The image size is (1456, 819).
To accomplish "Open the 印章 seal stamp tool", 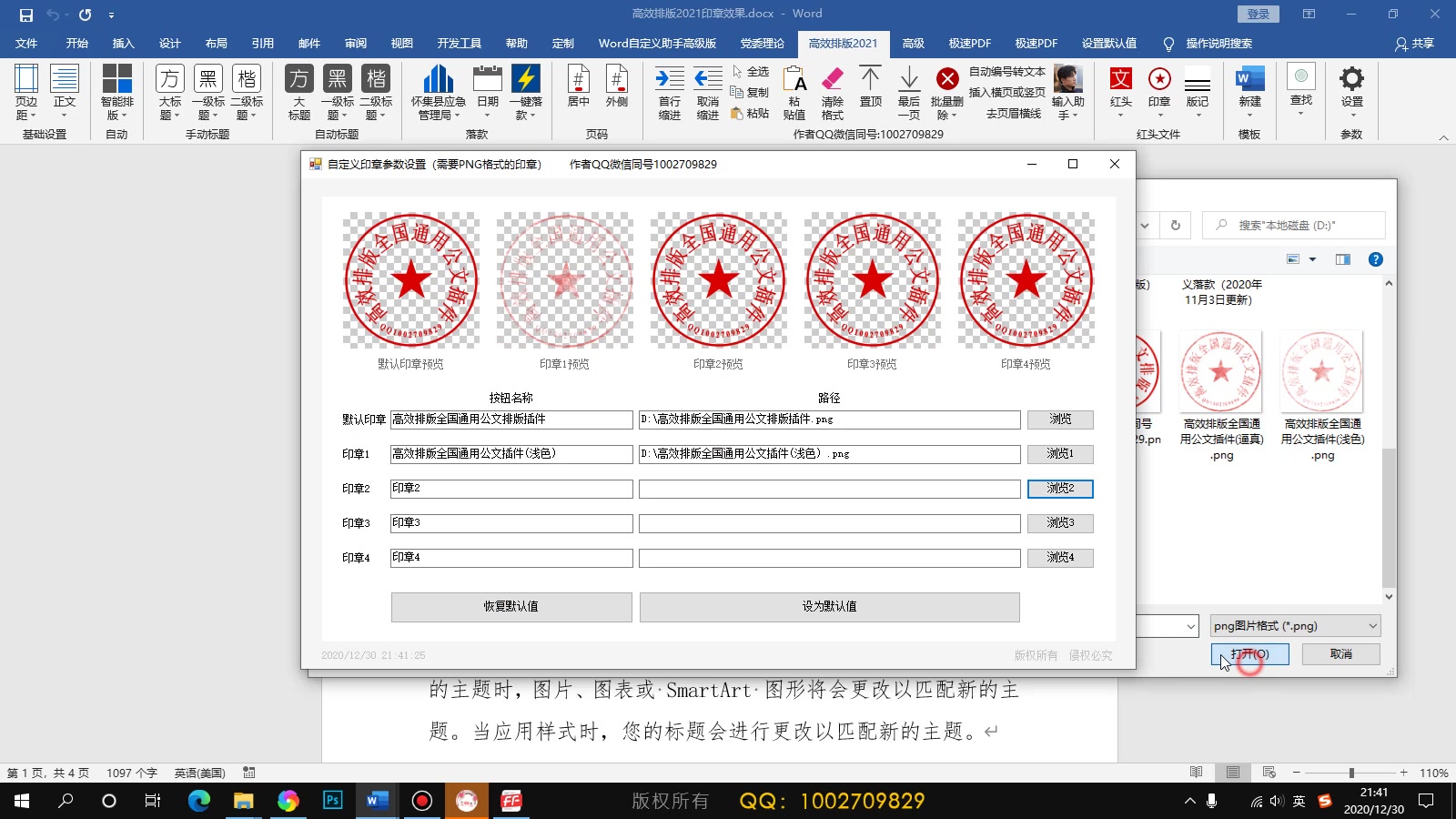I will point(1159,92).
